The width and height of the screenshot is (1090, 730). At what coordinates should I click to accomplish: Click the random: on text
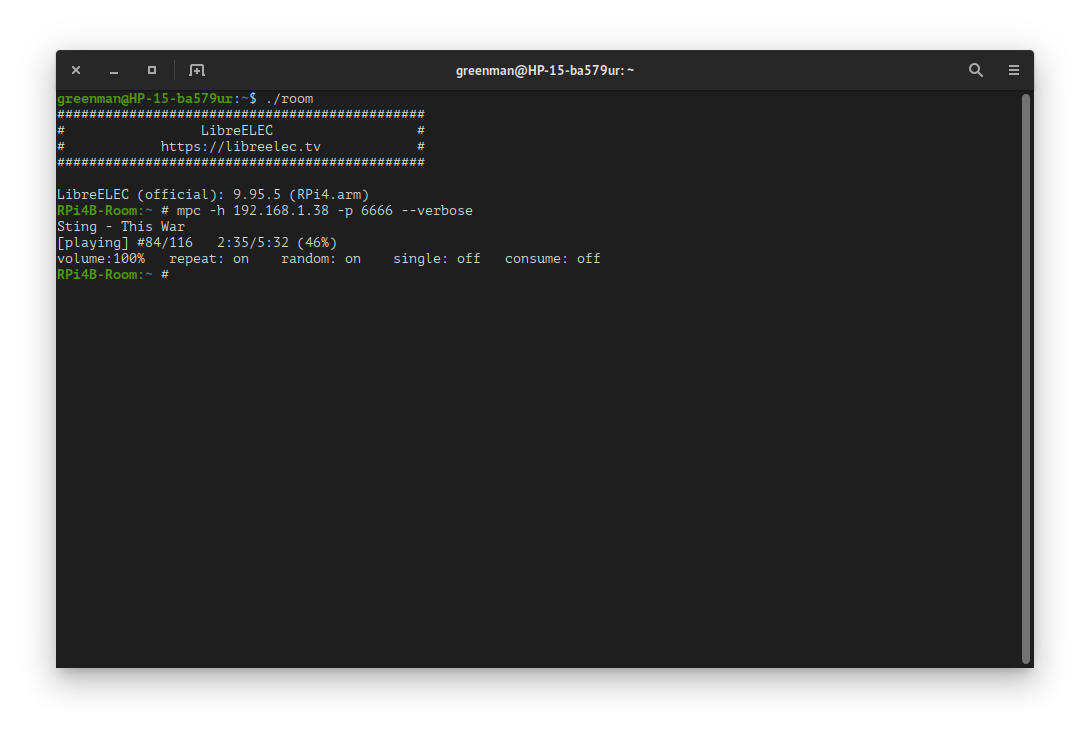(321, 259)
